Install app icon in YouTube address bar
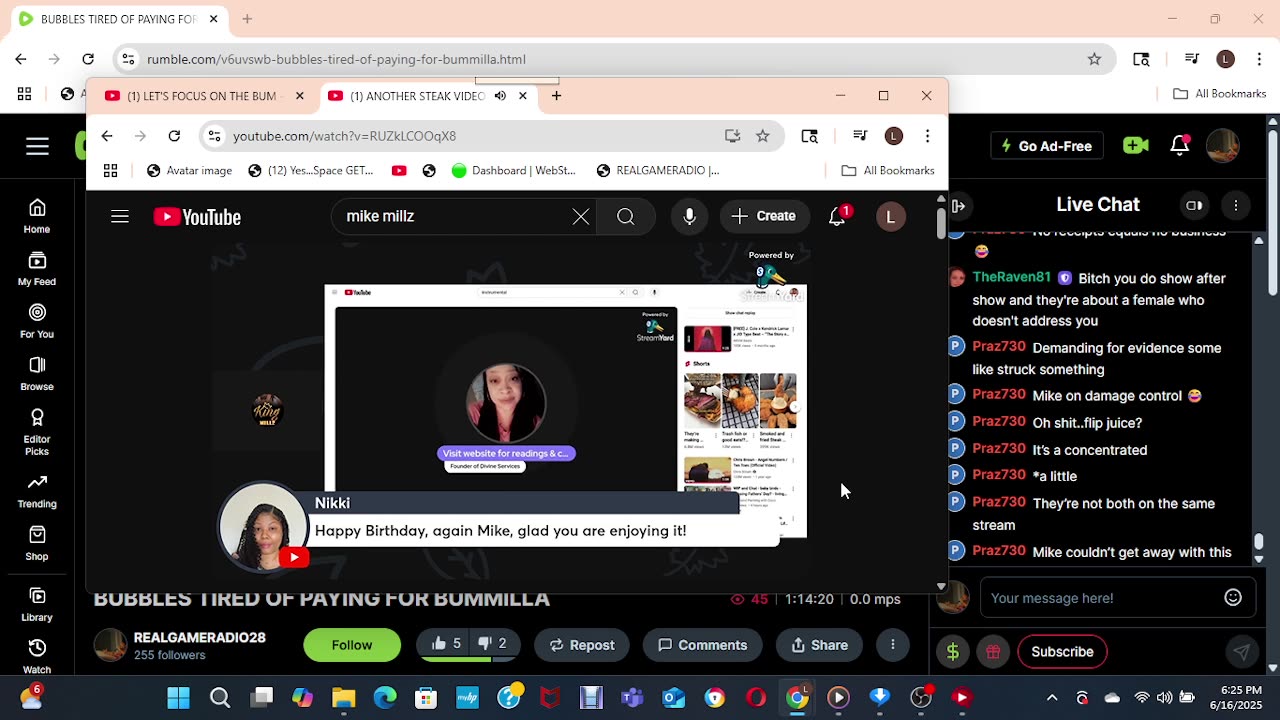The width and height of the screenshot is (1280, 720). point(732,136)
